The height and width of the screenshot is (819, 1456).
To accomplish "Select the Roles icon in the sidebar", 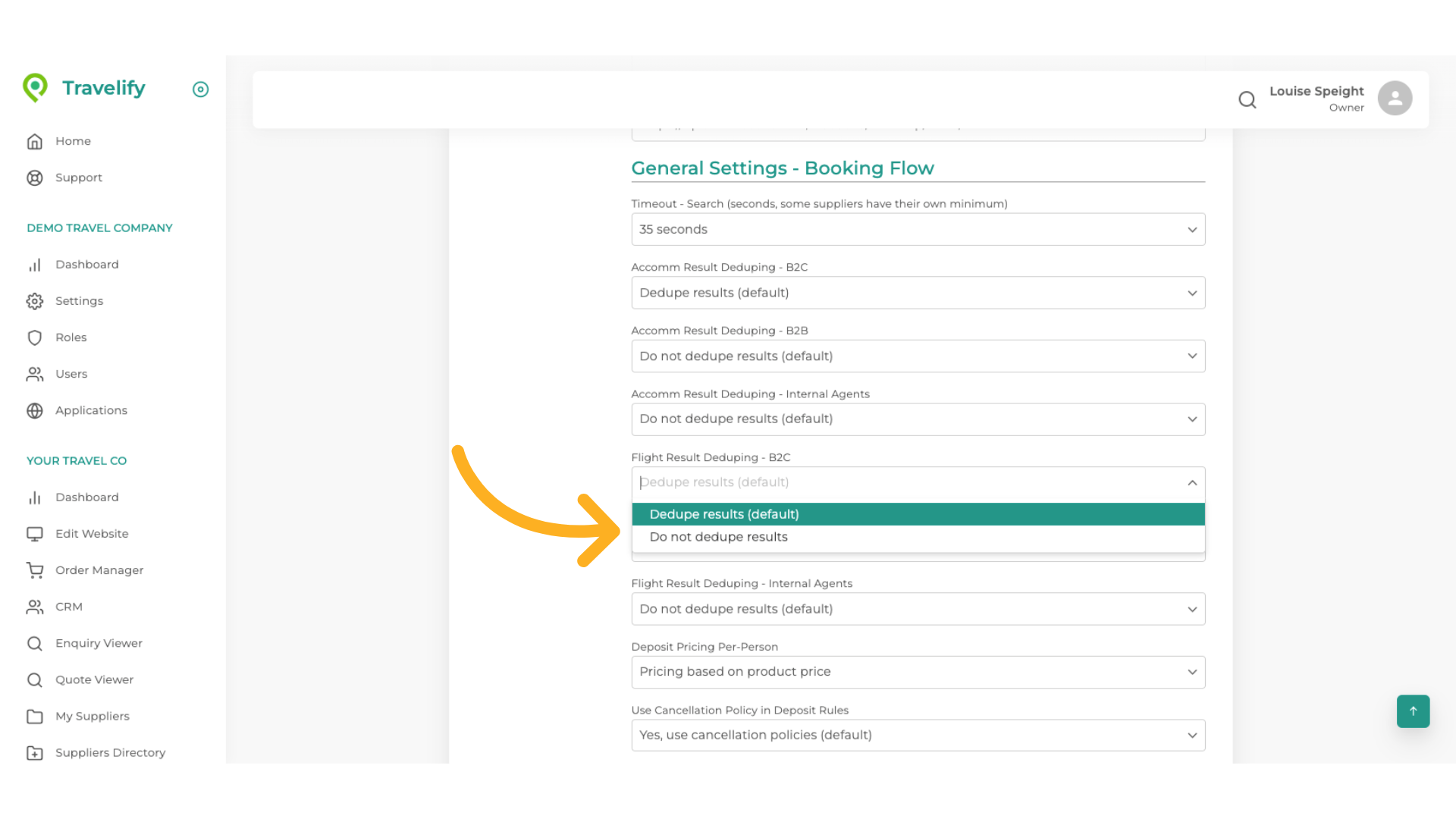I will point(35,337).
